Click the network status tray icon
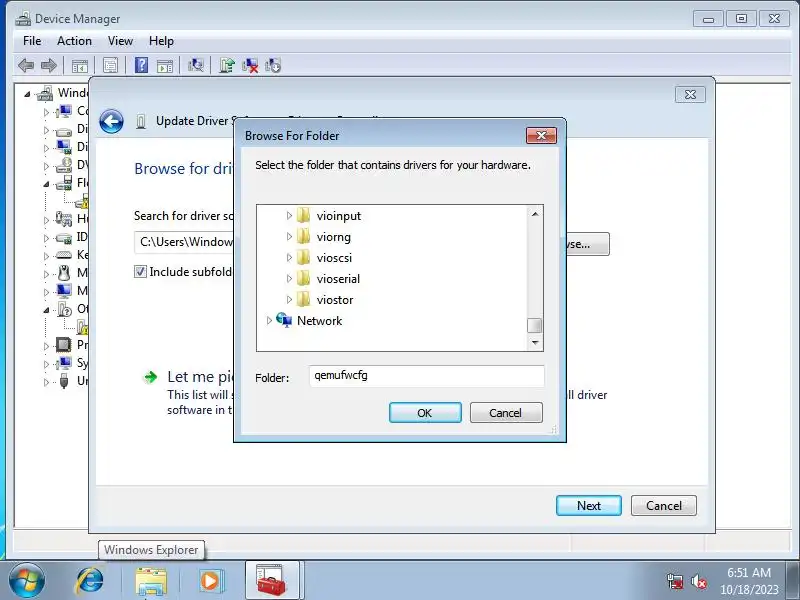800x600 pixels. pos(675,581)
